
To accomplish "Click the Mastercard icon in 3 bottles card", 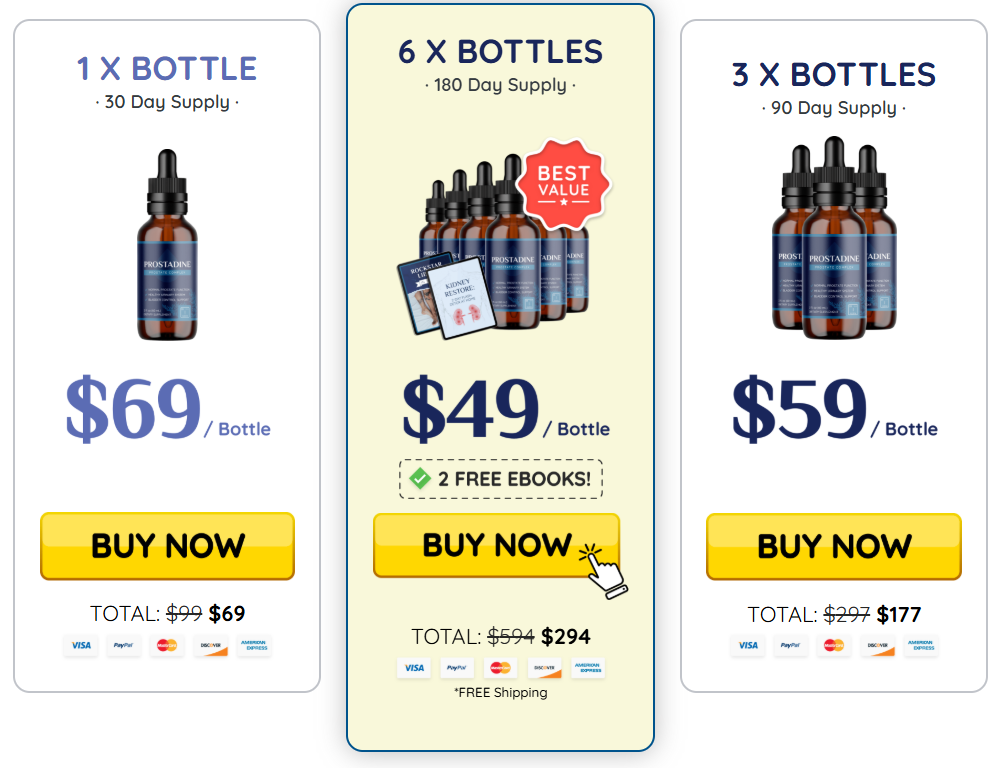I will click(x=834, y=645).
